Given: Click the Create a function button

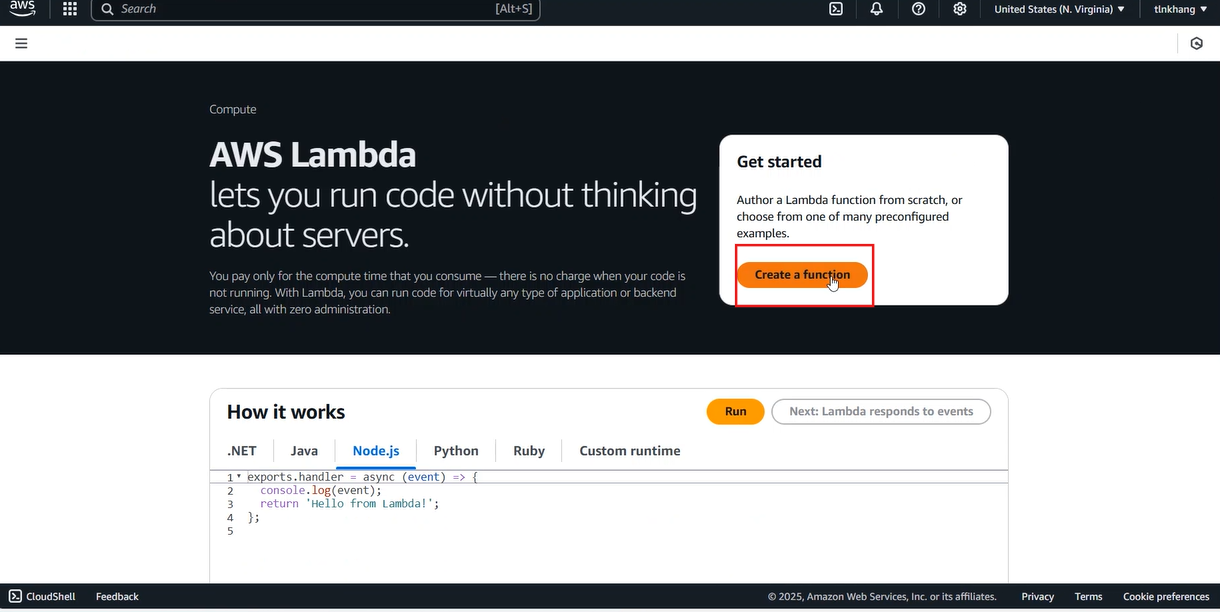Looking at the screenshot, I should click(802, 275).
